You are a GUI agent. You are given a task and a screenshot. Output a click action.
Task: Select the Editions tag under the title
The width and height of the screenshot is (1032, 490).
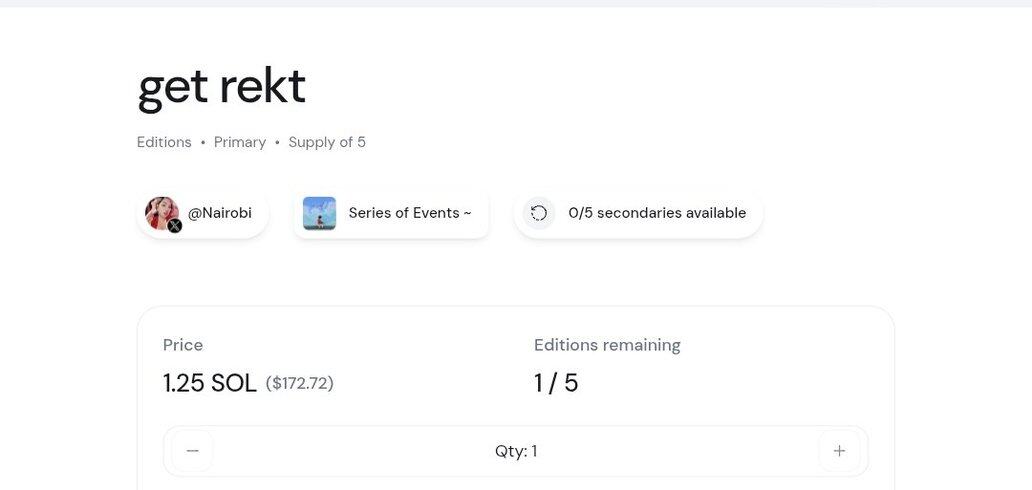click(164, 142)
